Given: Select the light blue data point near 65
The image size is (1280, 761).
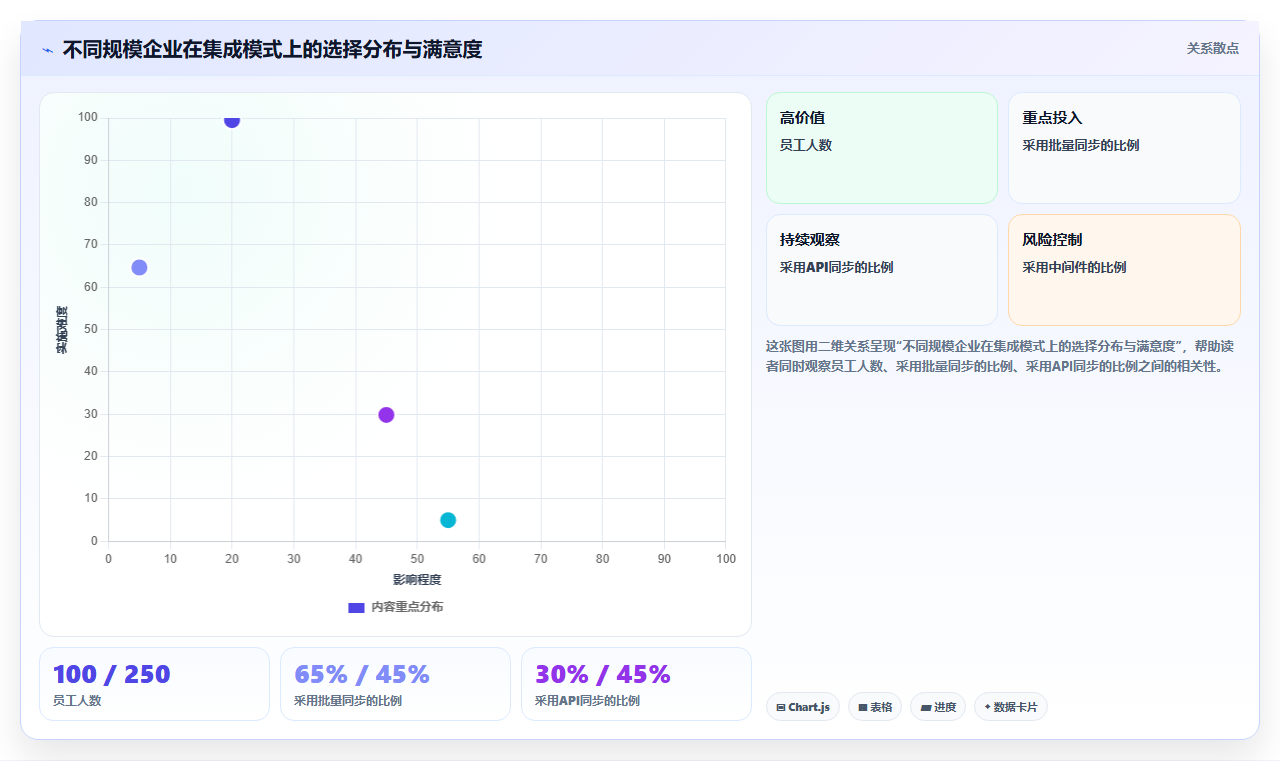Looking at the screenshot, I should click(x=139, y=267).
